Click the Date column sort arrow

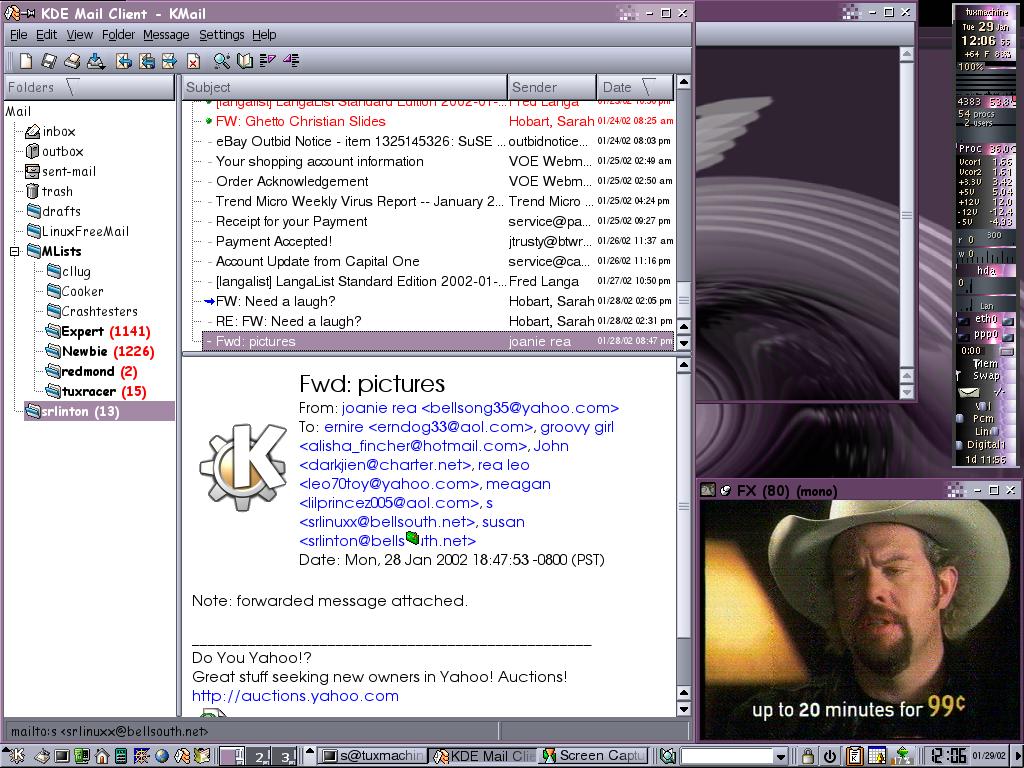648,87
